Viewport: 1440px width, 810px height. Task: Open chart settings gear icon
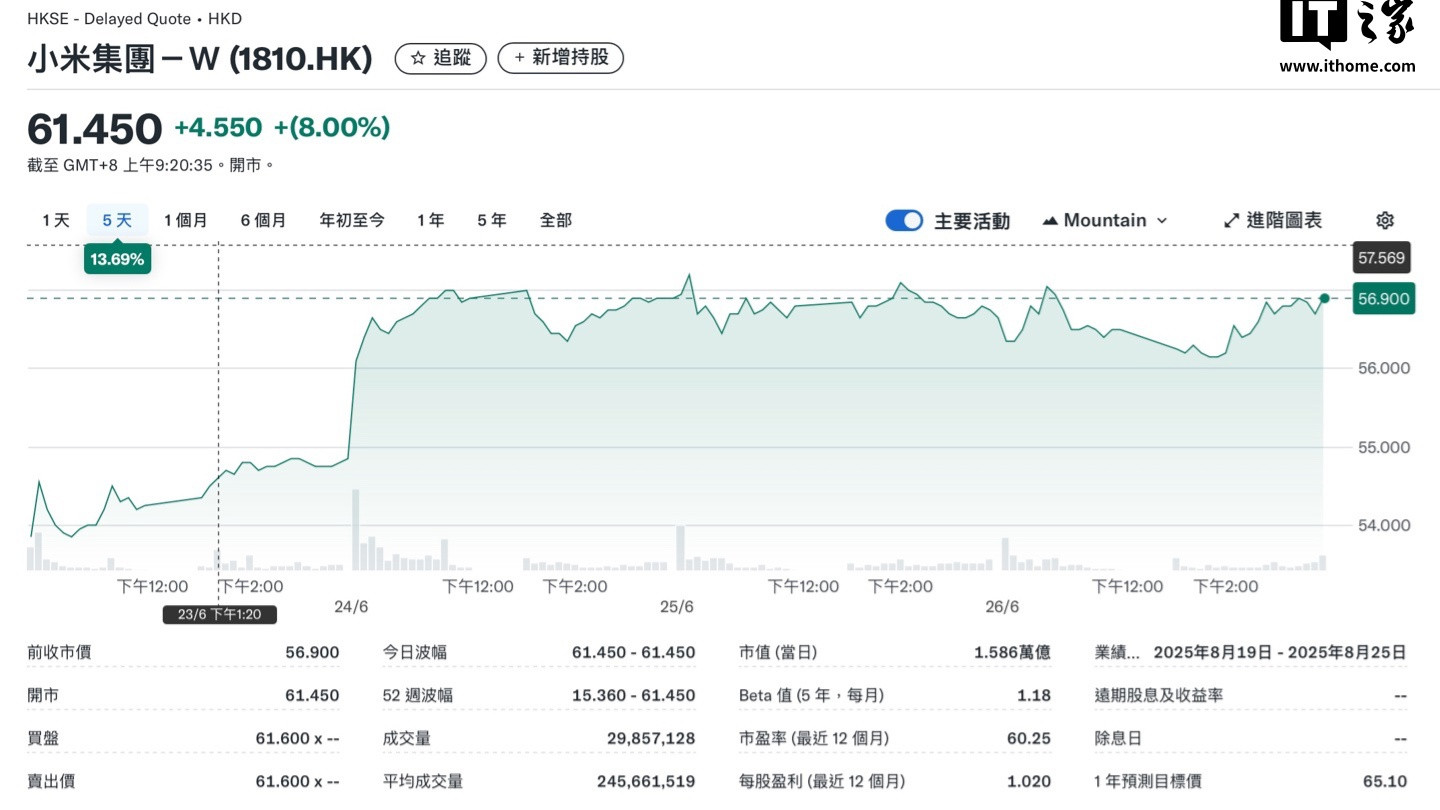click(1385, 220)
